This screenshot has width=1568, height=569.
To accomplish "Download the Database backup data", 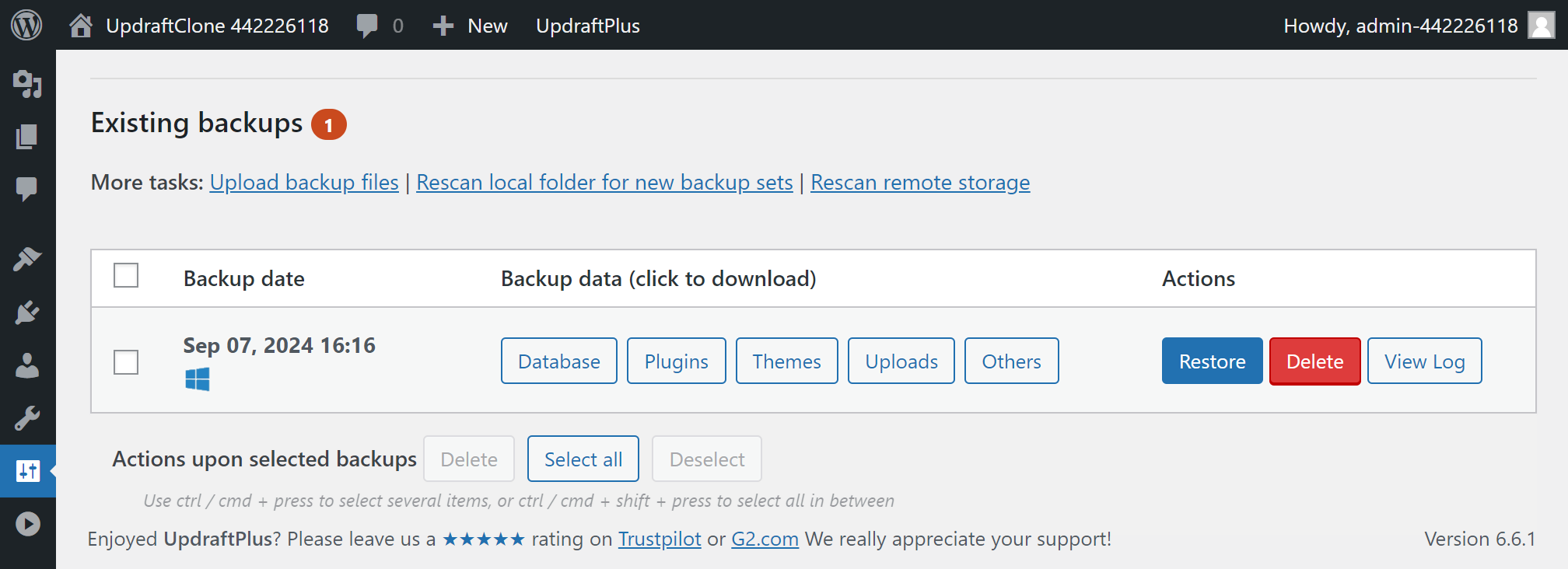I will pos(558,361).
